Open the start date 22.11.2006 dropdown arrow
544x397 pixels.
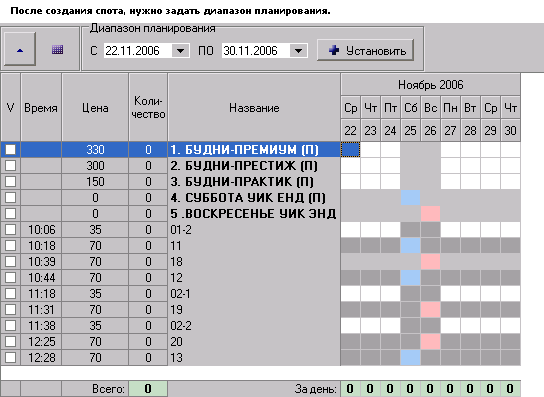[180, 51]
